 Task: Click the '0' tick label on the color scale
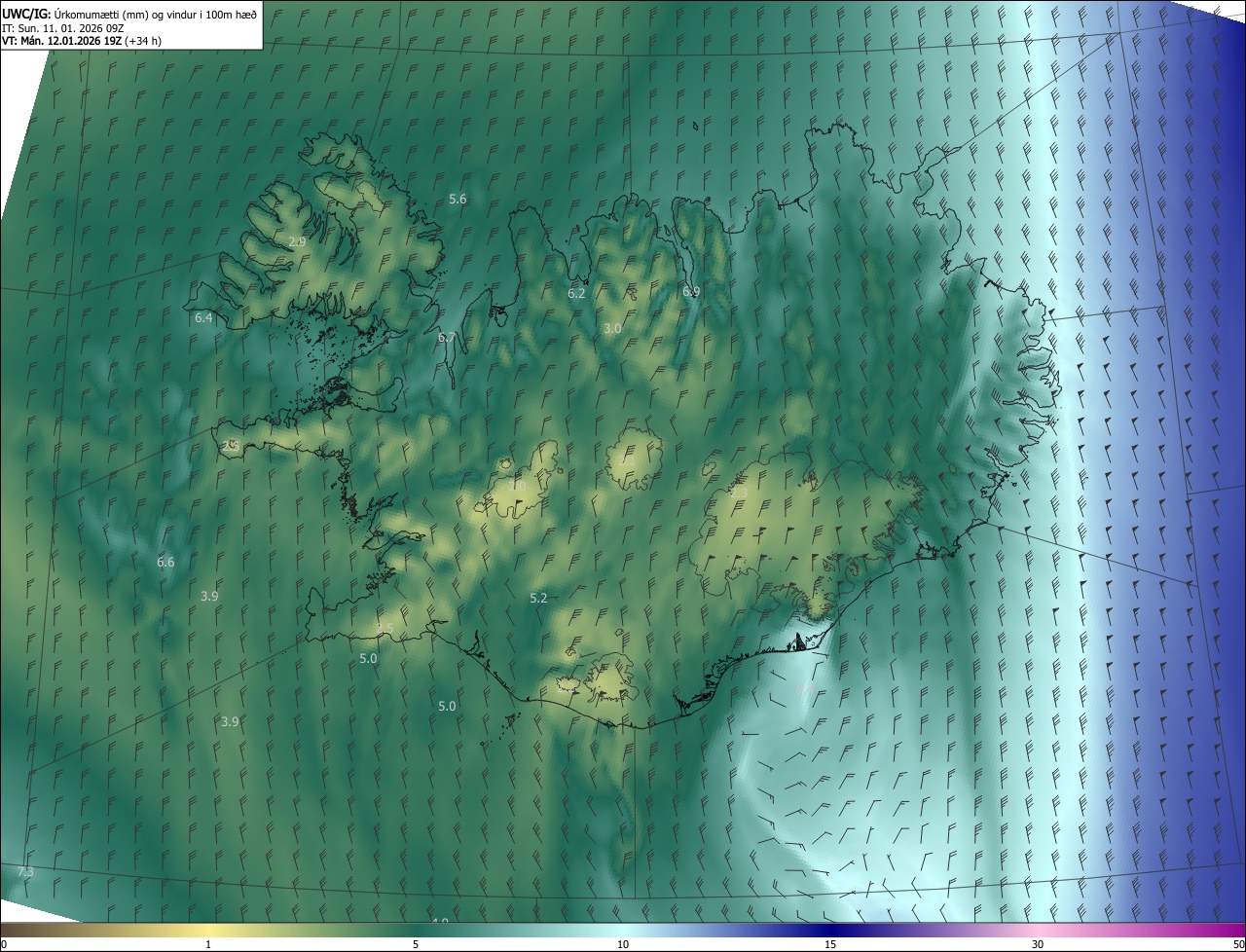point(3,944)
